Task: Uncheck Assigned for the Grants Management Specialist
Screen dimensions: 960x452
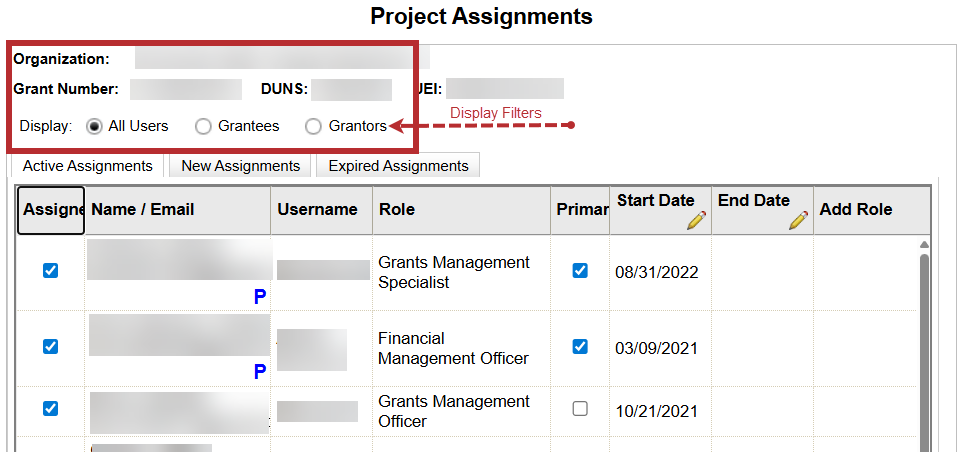Action: point(51,271)
